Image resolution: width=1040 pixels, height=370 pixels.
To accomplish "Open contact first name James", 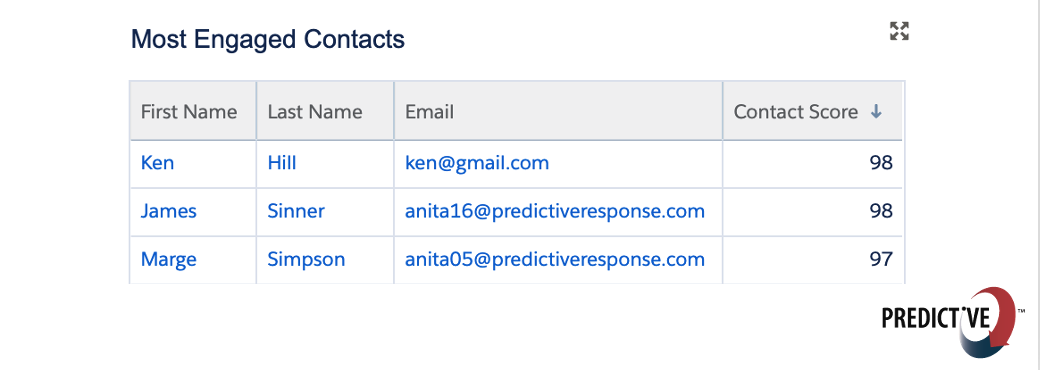I will (168, 211).
